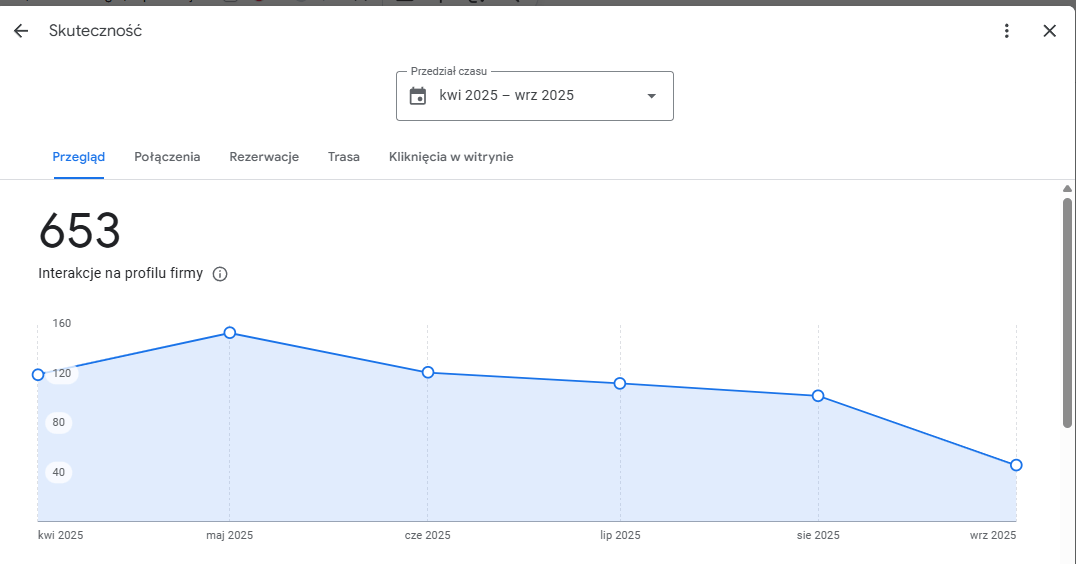
Task: Go to Kliknięcia w witrynie tab
Action: pyautogui.click(x=451, y=157)
